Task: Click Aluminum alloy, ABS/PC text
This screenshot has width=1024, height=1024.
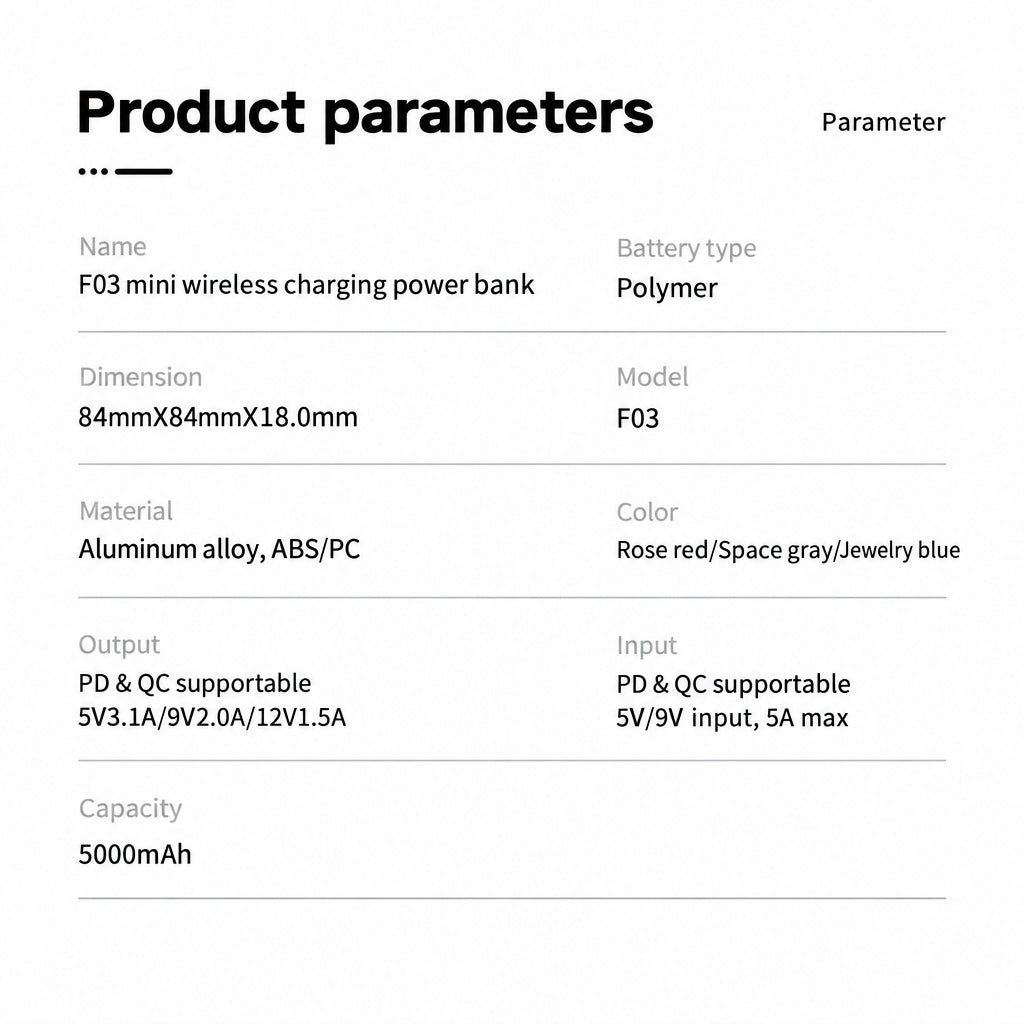Action: pos(219,550)
